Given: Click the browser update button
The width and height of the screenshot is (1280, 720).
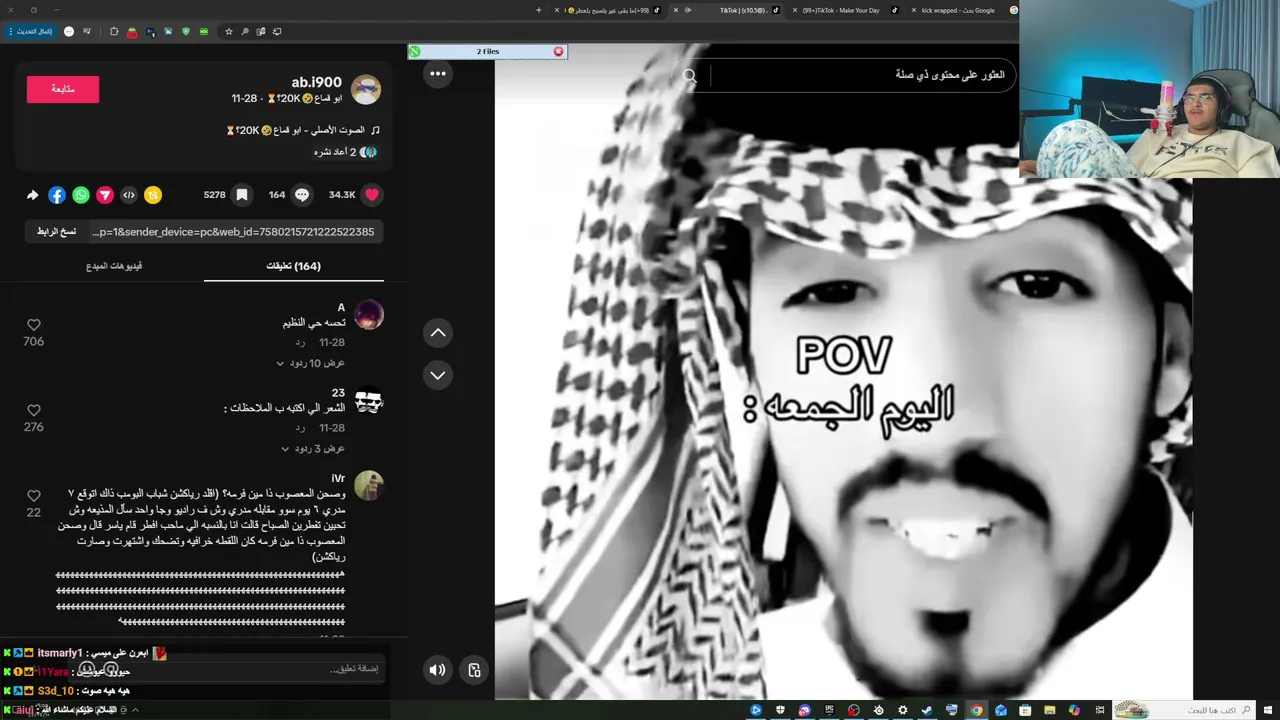Looking at the screenshot, I should point(30,31).
